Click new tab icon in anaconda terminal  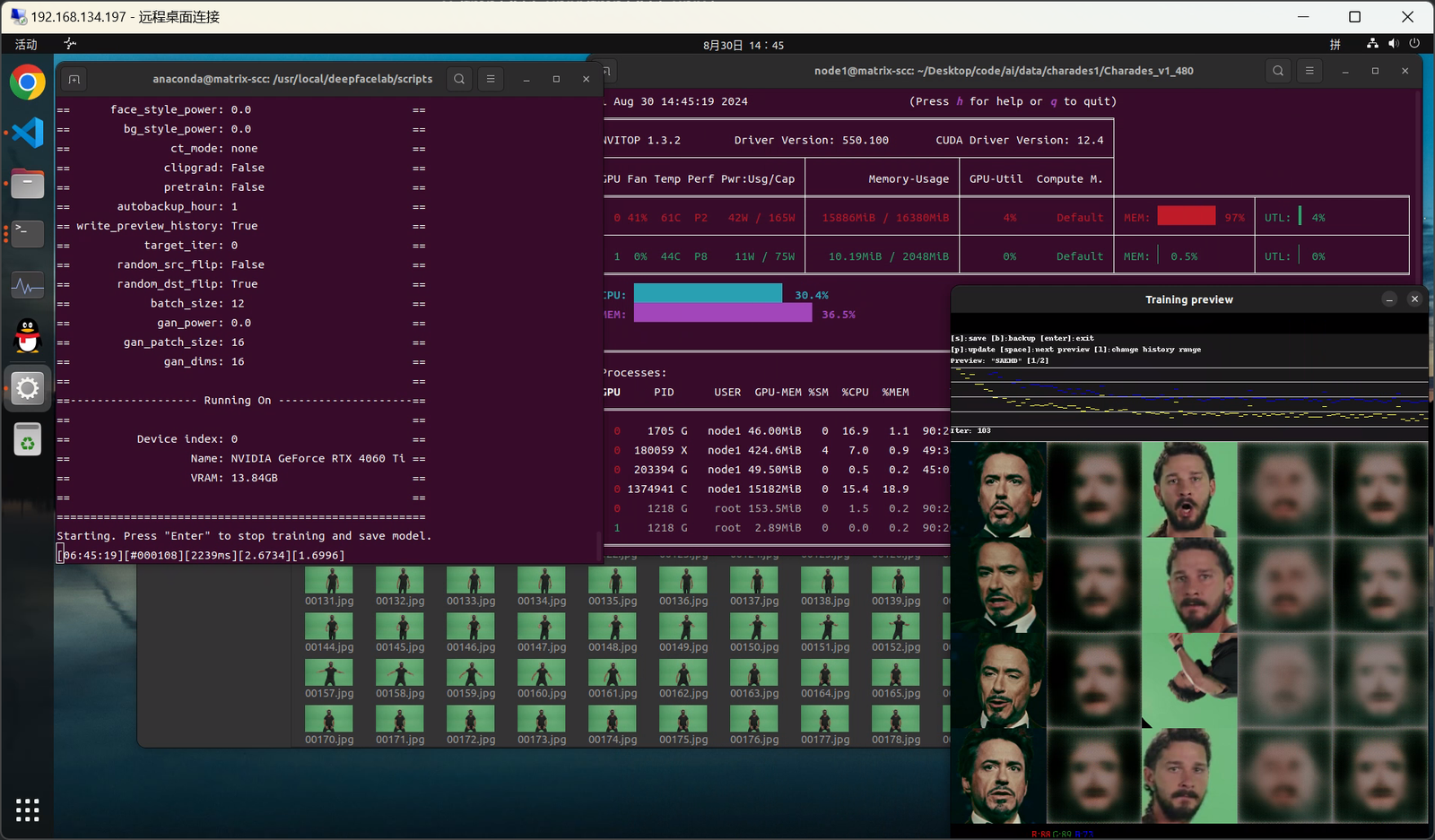point(74,79)
